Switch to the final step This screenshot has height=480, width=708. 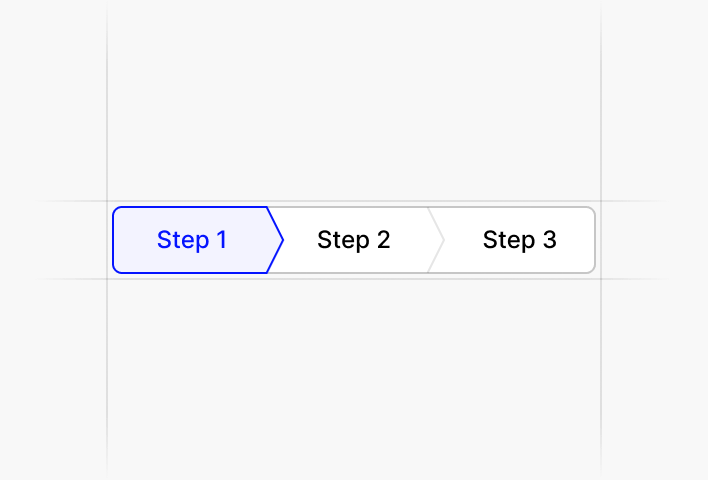pyautogui.click(x=519, y=240)
